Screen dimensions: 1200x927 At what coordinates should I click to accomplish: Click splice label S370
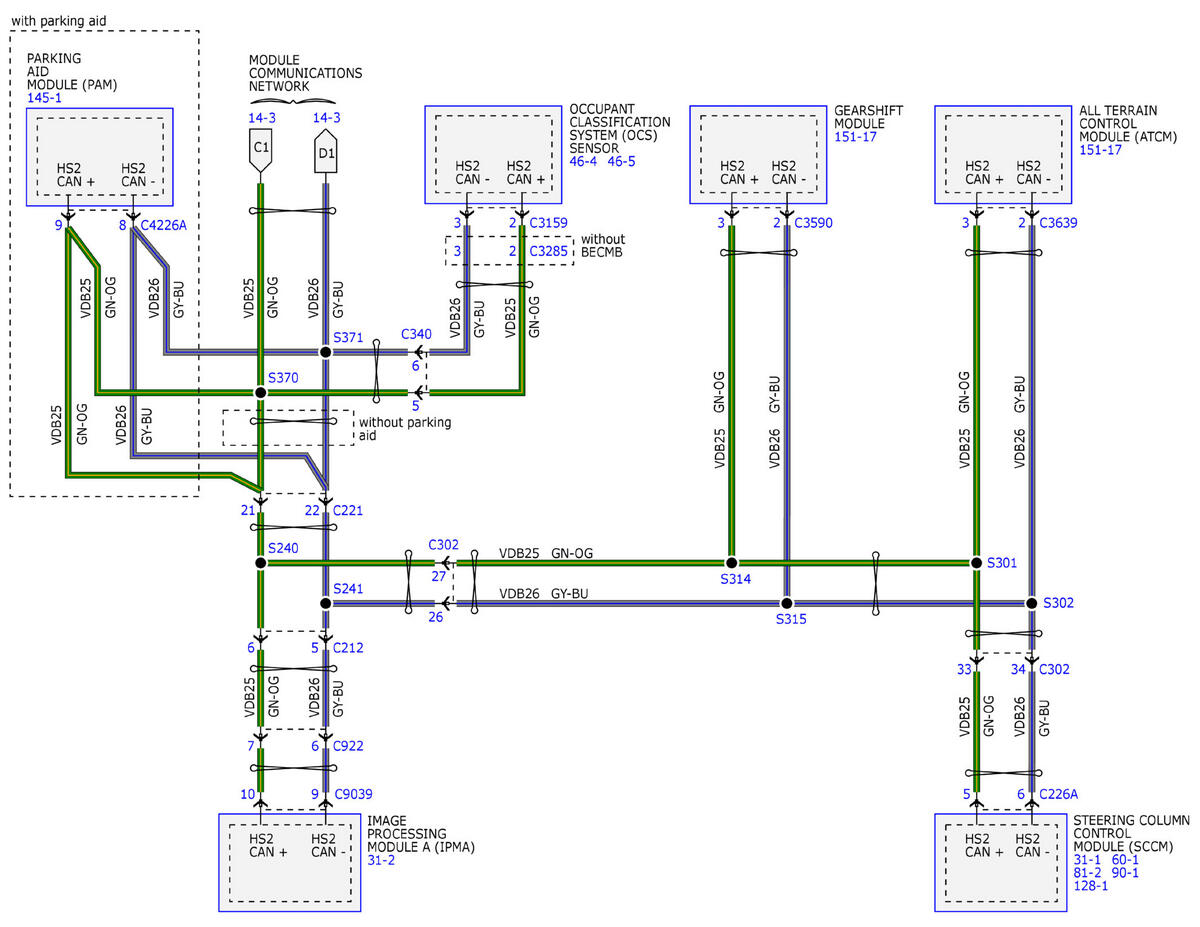(283, 379)
